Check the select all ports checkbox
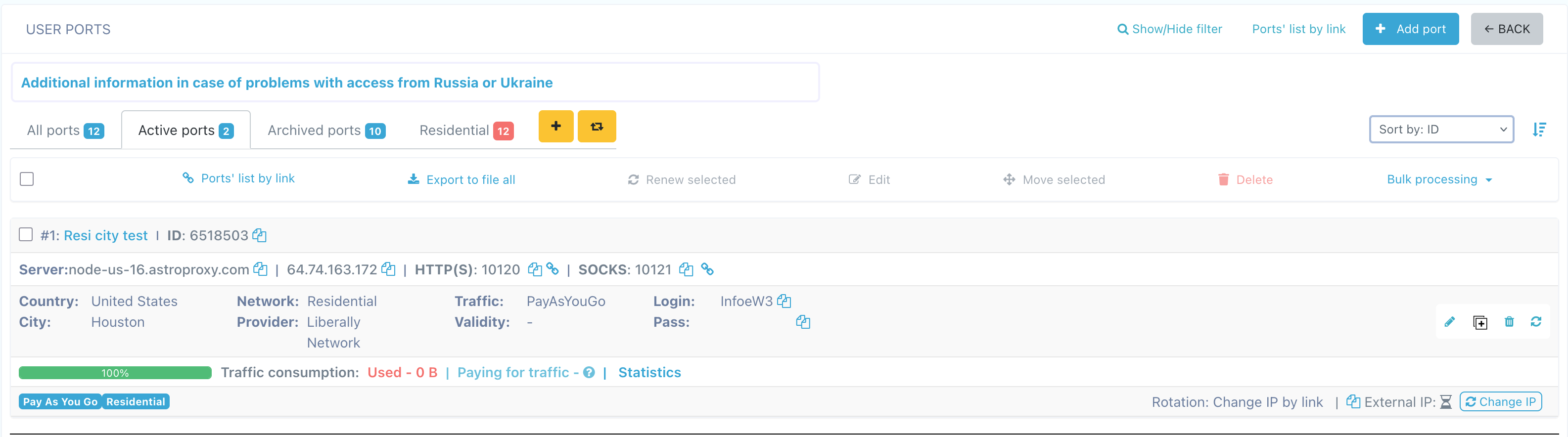This screenshot has width=1568, height=437. click(x=27, y=179)
